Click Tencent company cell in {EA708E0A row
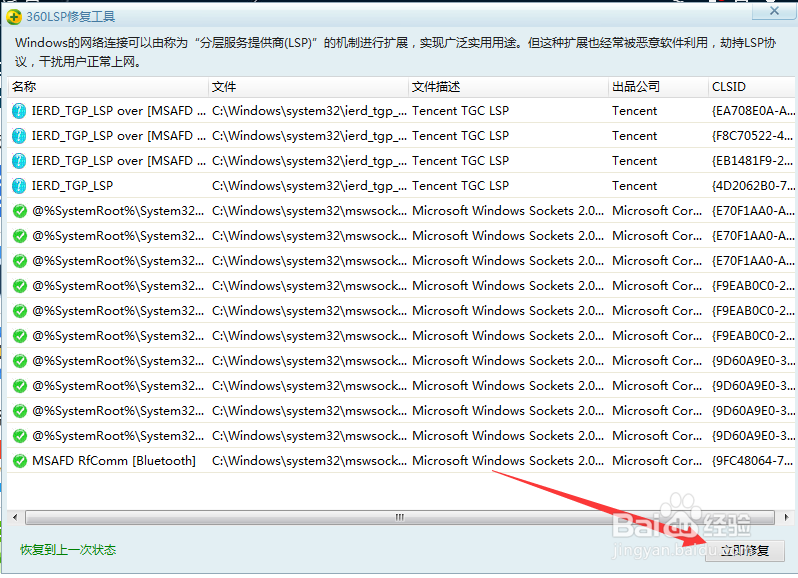 coord(635,110)
